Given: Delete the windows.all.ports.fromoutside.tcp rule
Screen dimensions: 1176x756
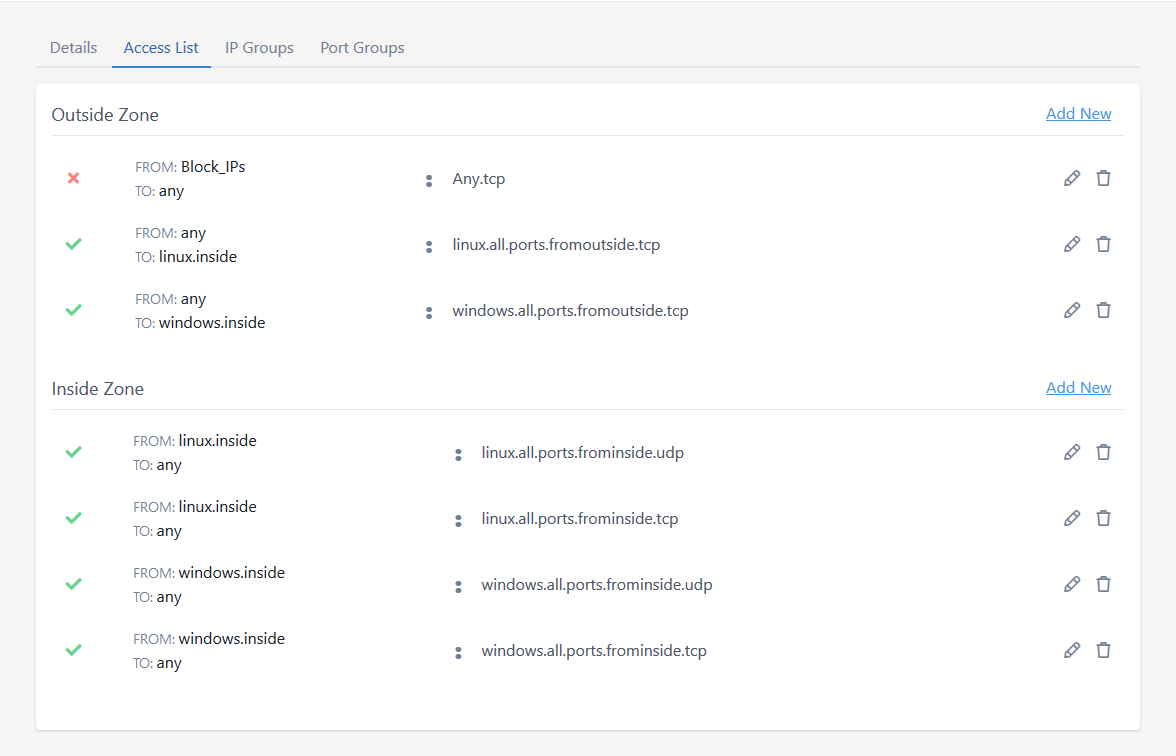Looking at the screenshot, I should [1103, 310].
